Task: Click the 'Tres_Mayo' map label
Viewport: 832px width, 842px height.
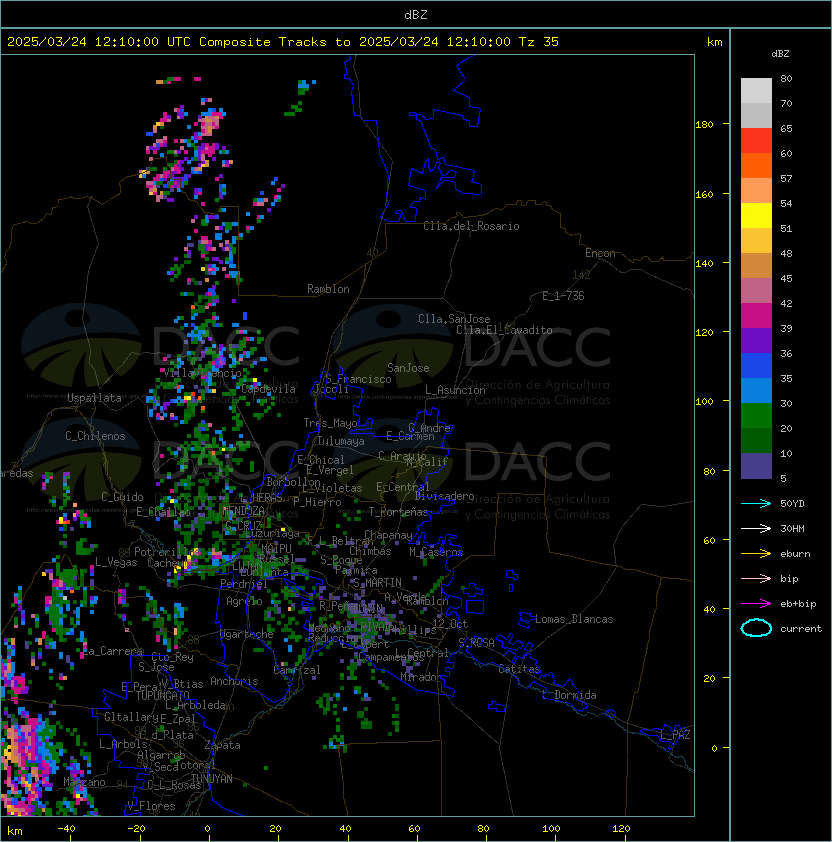Action: 330,423
